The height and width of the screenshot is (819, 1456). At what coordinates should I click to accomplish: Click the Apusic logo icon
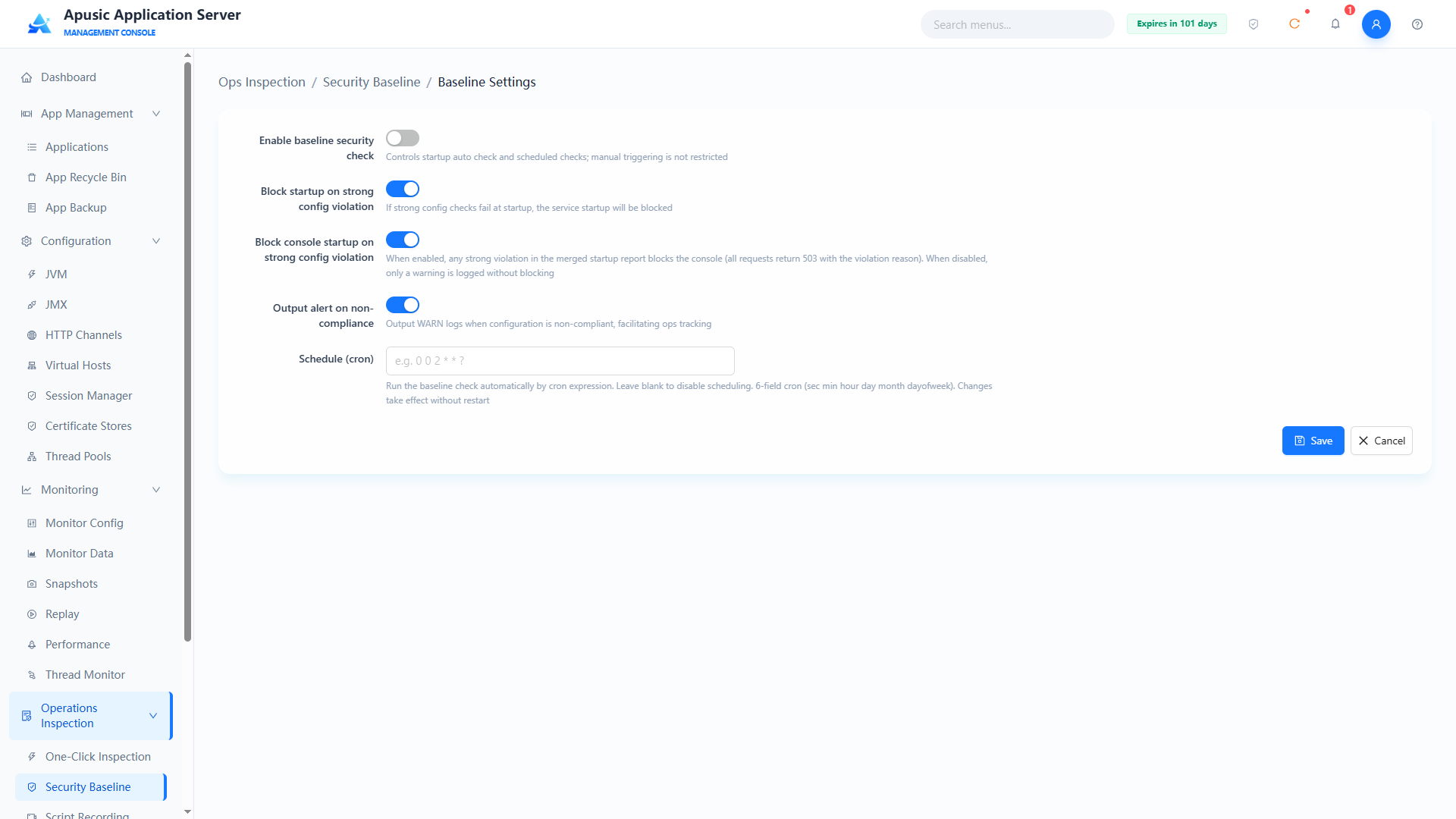point(39,24)
